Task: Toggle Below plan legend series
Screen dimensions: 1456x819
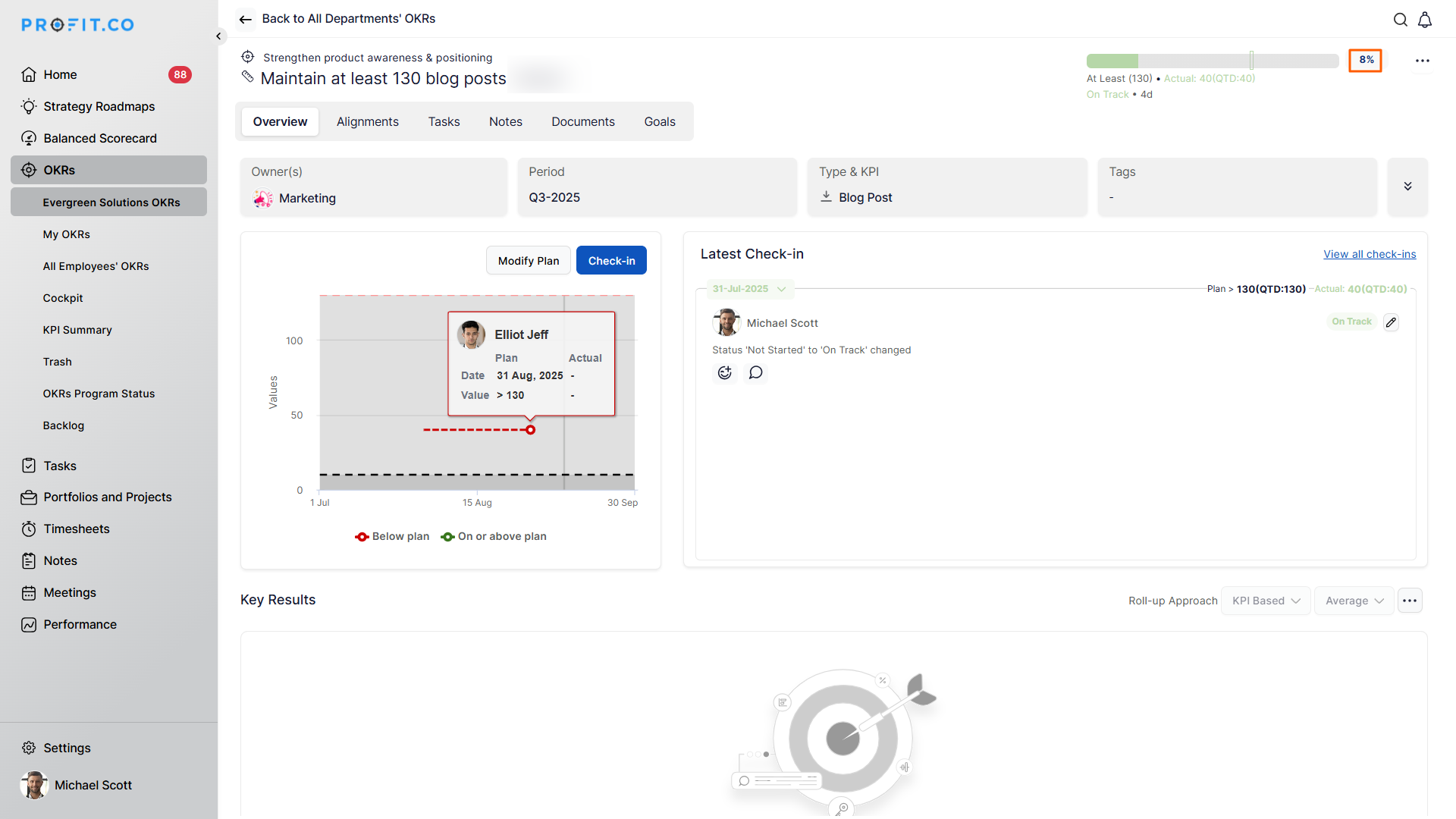Action: tap(392, 536)
